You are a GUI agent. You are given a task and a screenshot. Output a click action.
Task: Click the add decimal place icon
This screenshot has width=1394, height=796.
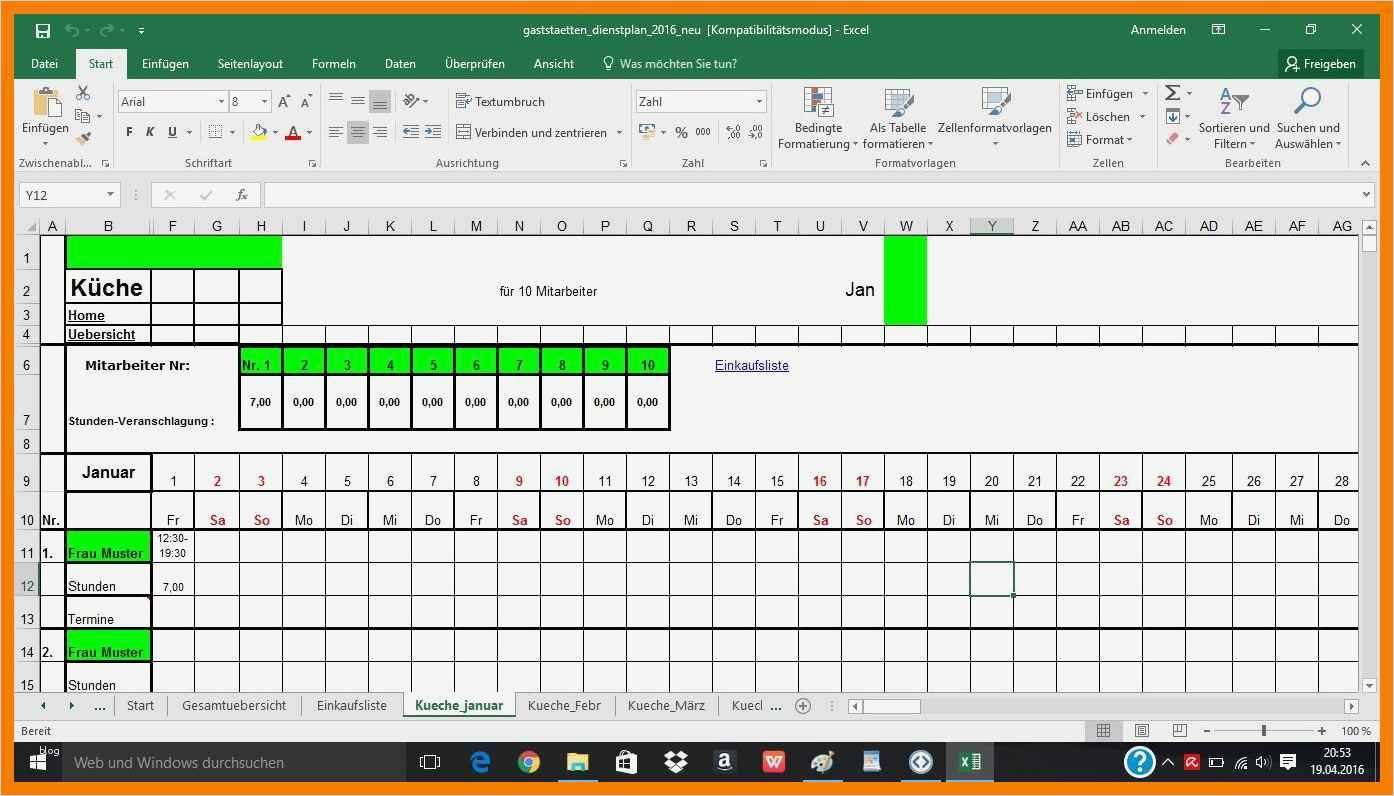pos(733,132)
